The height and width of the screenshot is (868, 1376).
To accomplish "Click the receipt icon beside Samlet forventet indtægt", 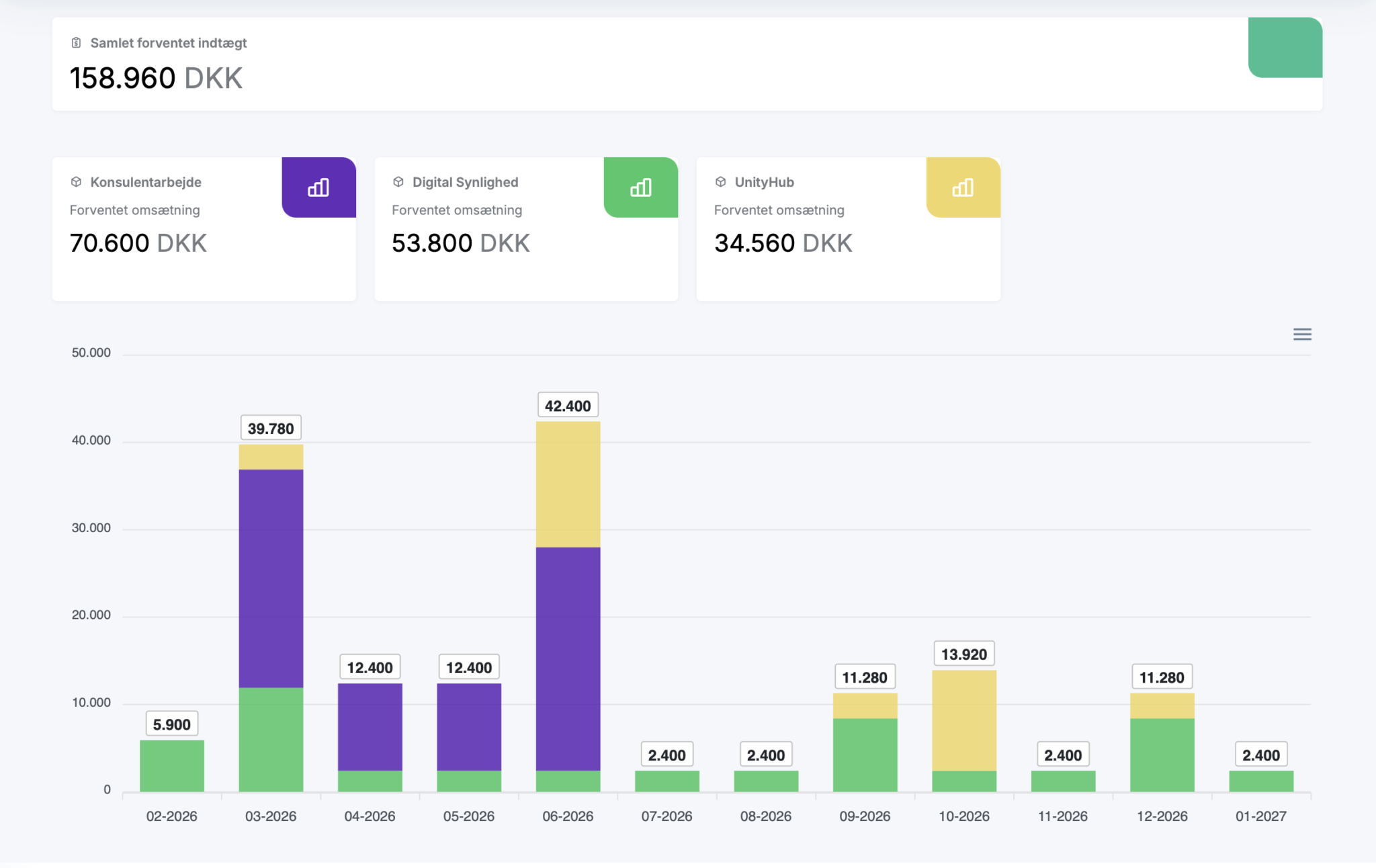I will coord(77,43).
